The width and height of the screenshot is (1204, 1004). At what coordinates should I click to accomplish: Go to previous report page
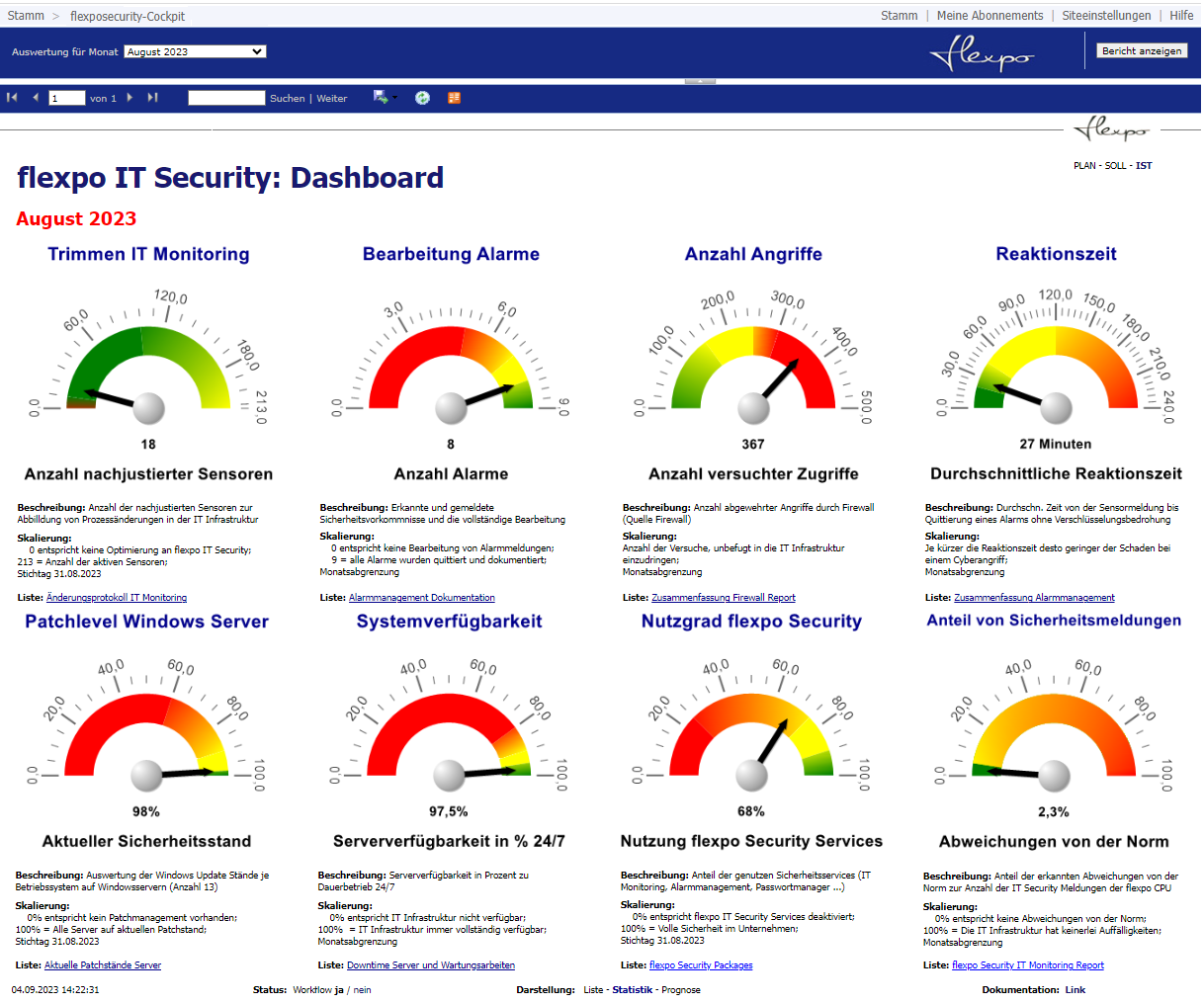coord(36,98)
